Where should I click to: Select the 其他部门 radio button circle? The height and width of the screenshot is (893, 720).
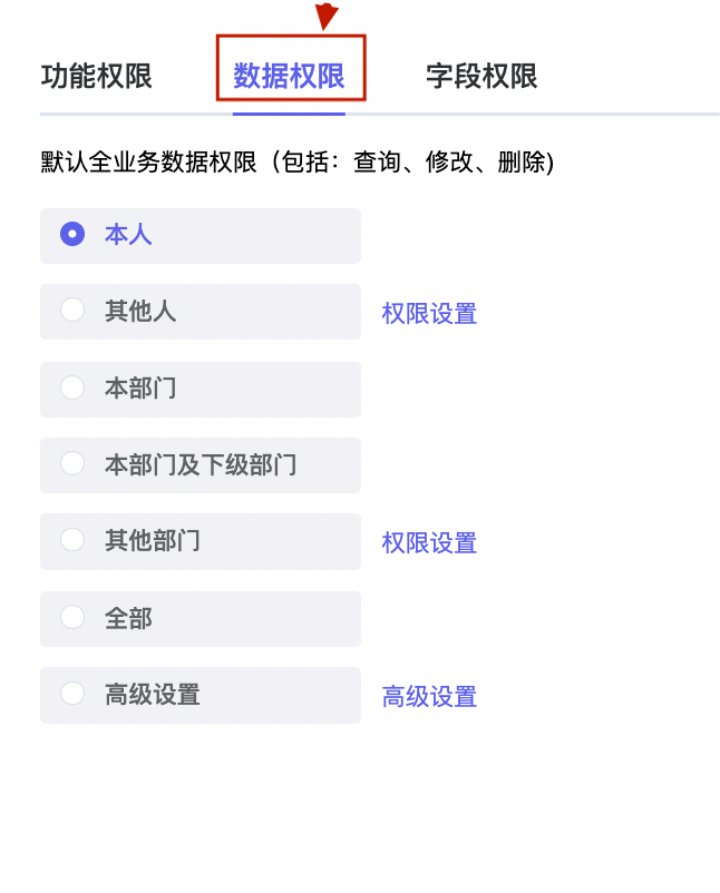coord(72,540)
